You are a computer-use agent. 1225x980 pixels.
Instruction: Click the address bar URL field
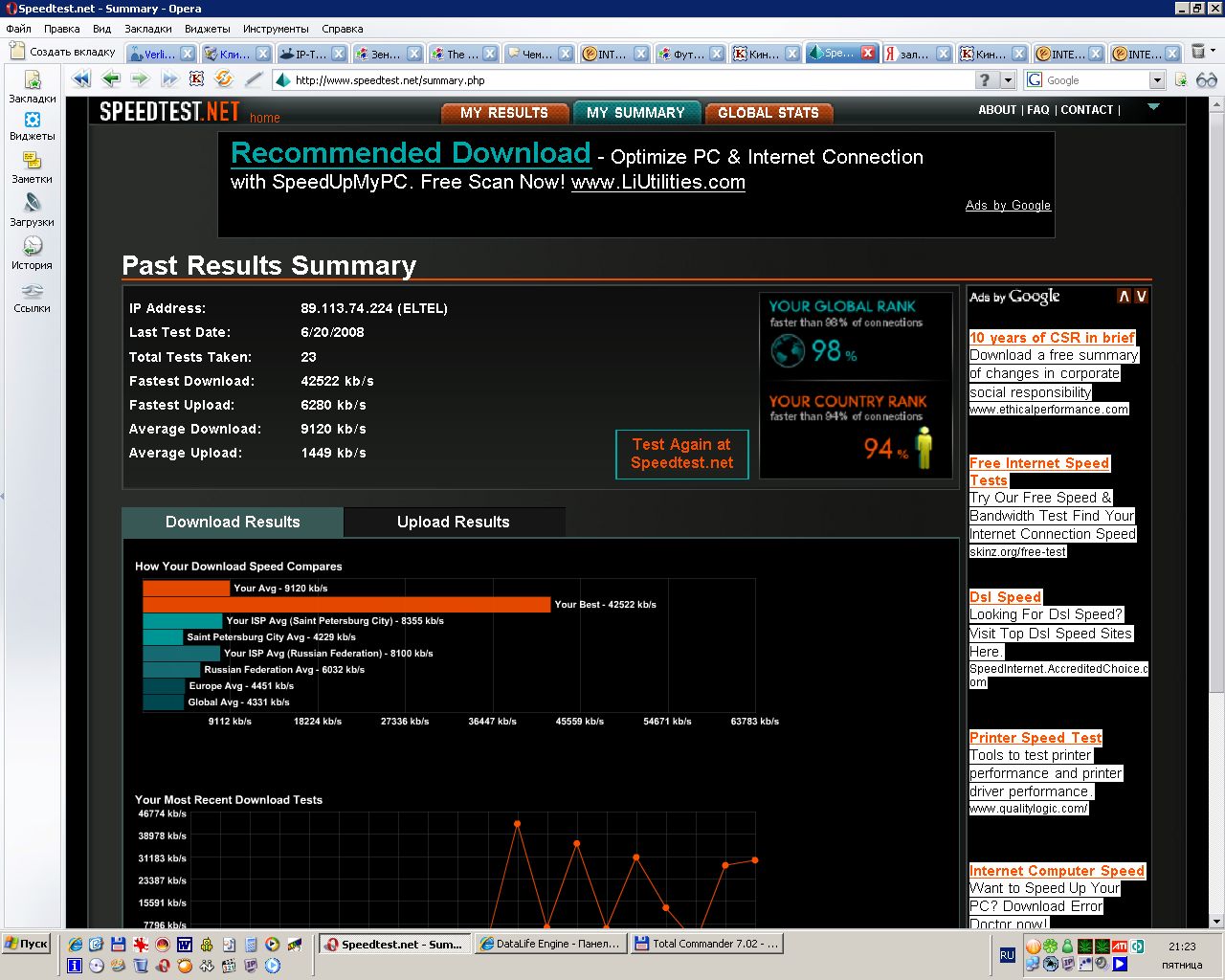(632, 80)
